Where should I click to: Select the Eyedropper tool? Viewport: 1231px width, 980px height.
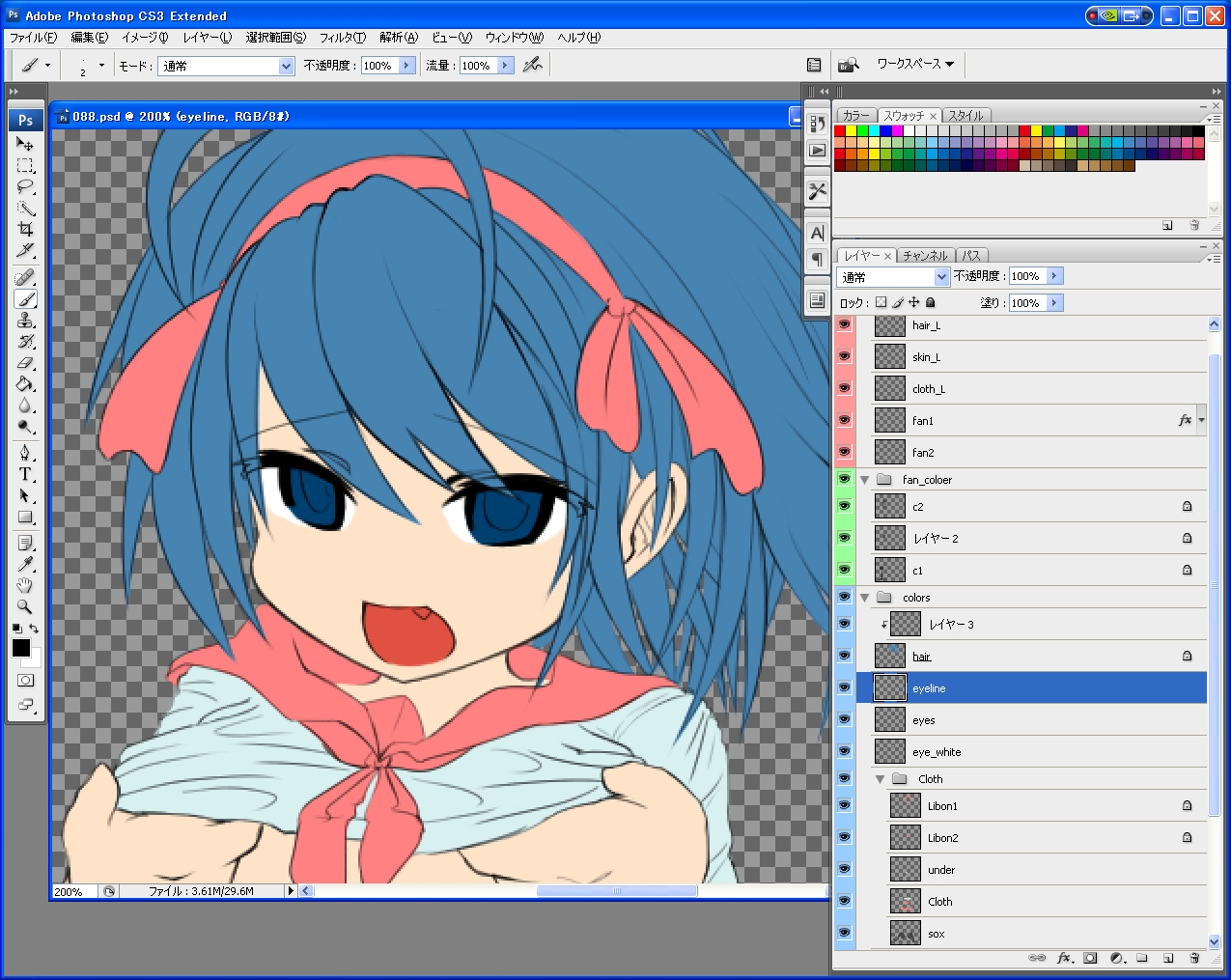25,565
